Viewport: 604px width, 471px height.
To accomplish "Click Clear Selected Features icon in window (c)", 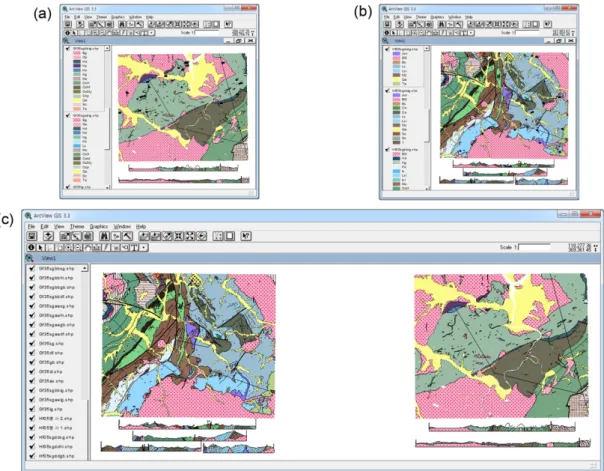I will (x=230, y=236).
